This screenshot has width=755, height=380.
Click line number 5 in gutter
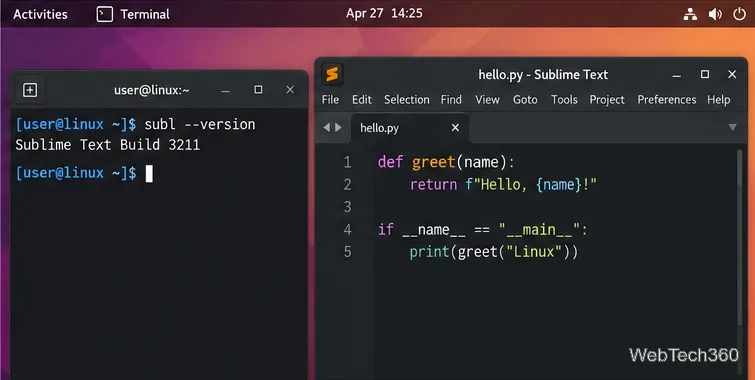[347, 252]
